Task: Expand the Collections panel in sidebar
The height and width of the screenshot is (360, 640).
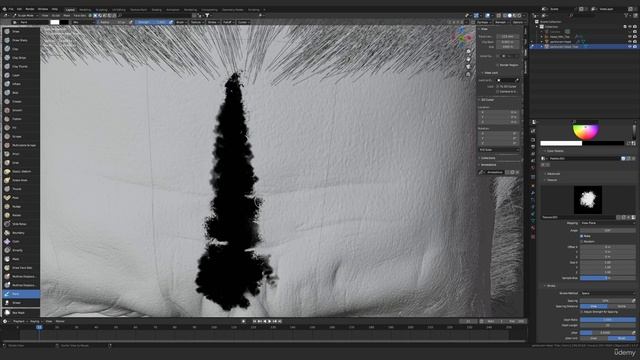Action: [487, 158]
